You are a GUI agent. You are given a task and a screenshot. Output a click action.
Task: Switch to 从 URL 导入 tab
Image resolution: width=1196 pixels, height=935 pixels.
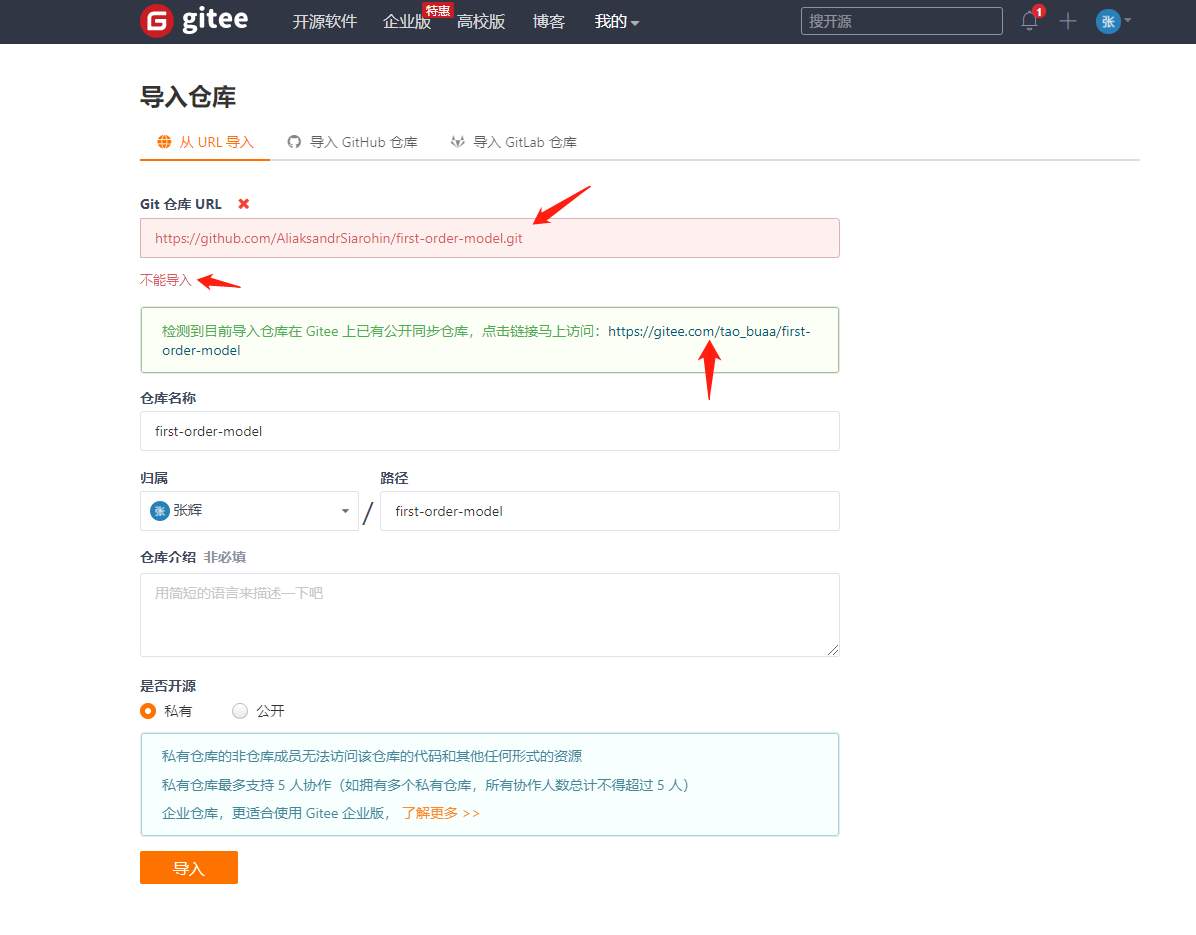pyautogui.click(x=205, y=142)
